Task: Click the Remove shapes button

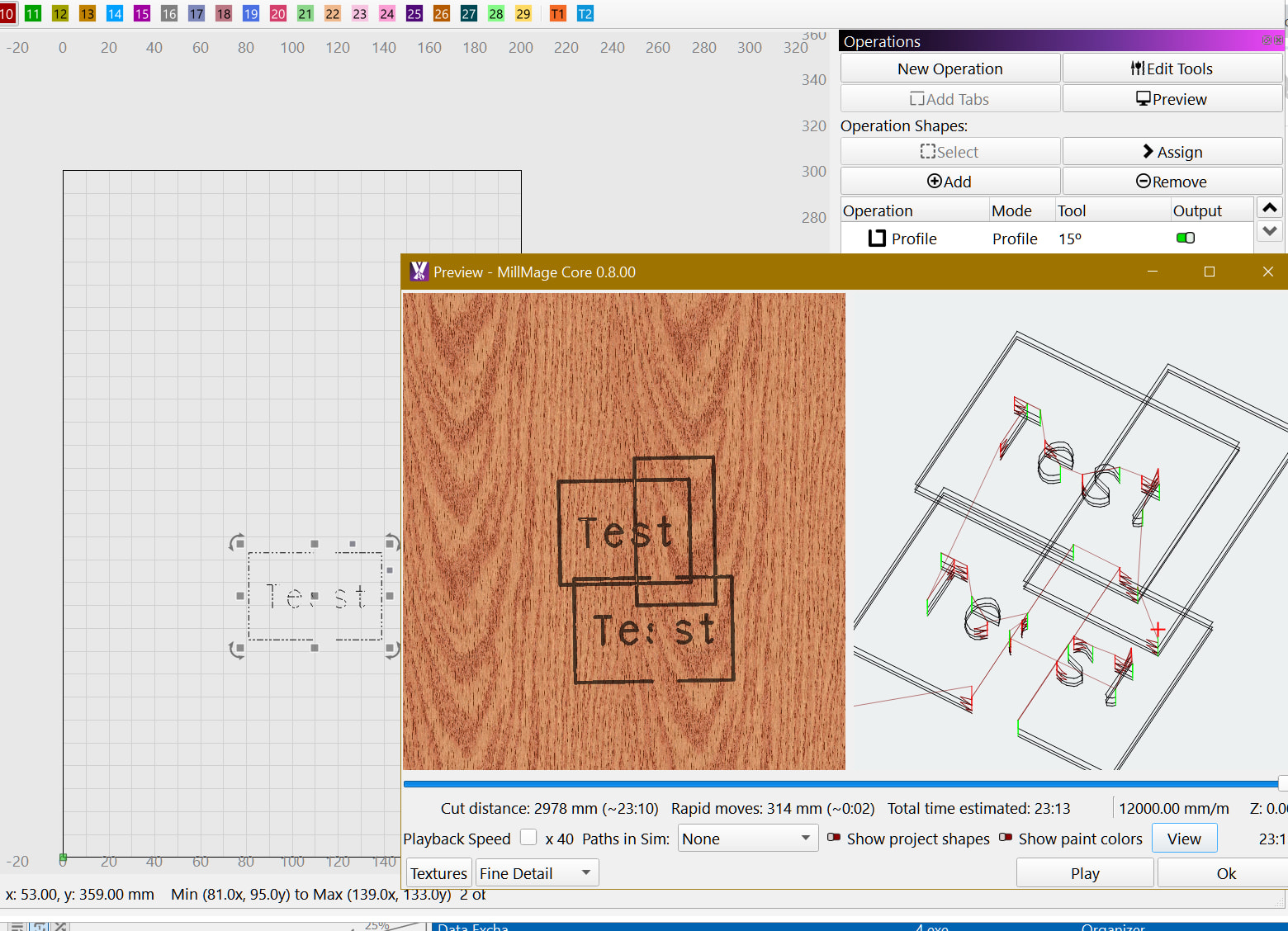Action: click(1172, 182)
